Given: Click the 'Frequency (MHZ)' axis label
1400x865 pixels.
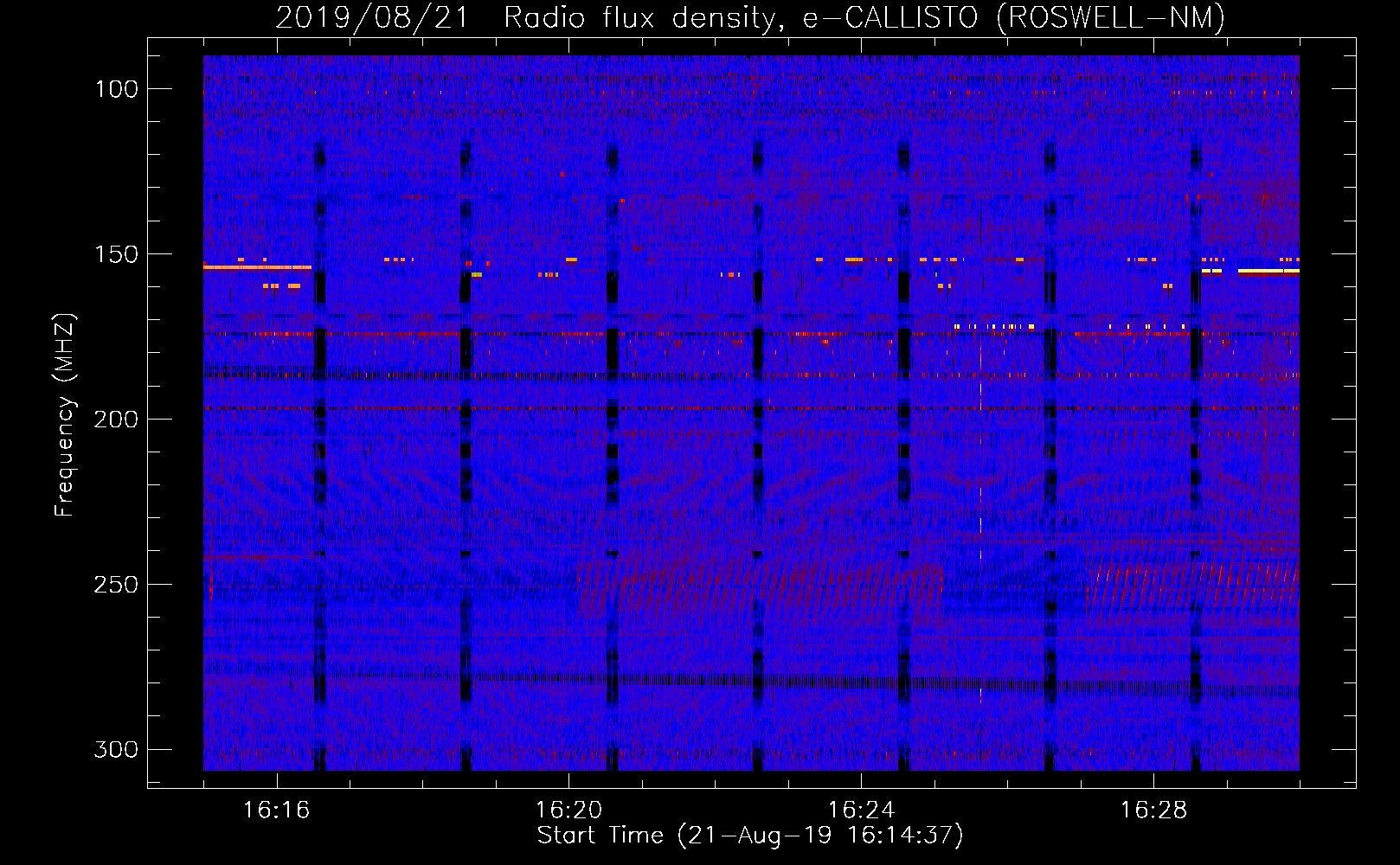Looking at the screenshot, I should (x=65, y=415).
